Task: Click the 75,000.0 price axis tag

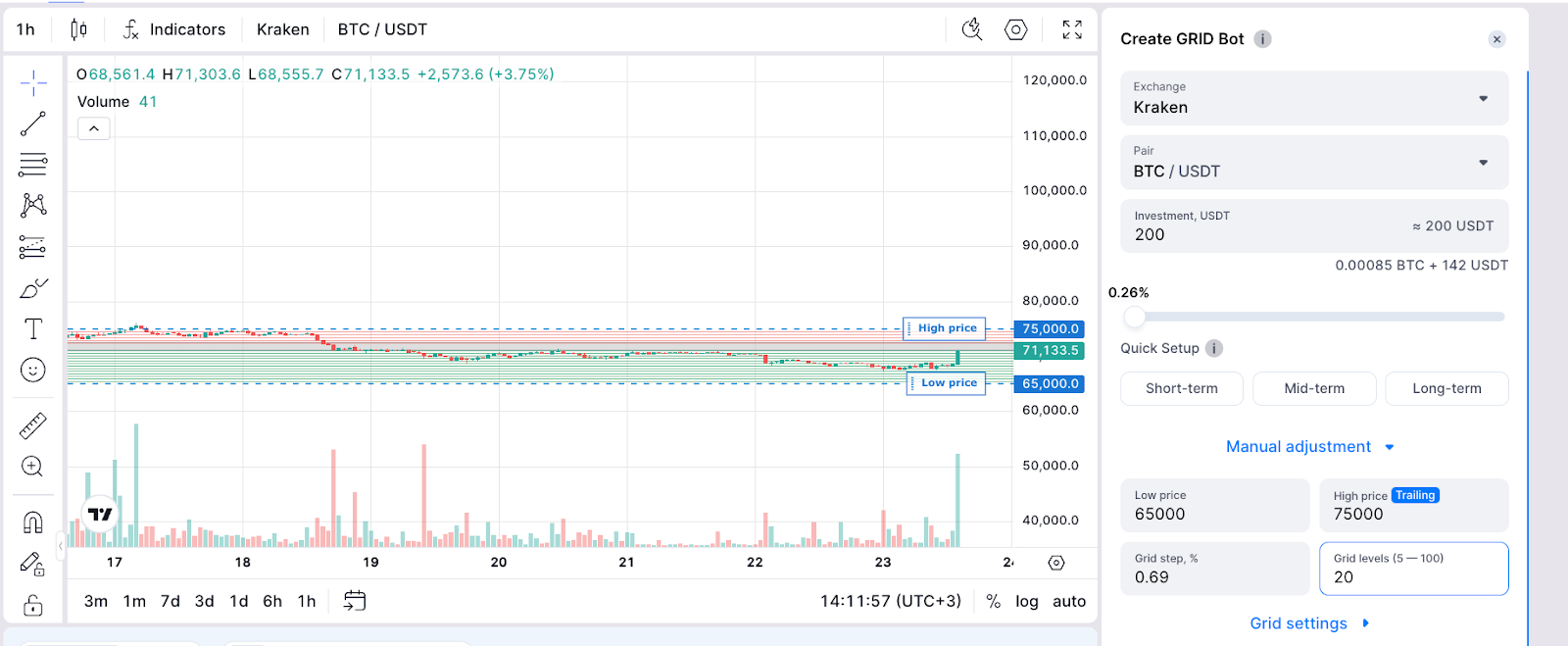Action: tap(1051, 329)
